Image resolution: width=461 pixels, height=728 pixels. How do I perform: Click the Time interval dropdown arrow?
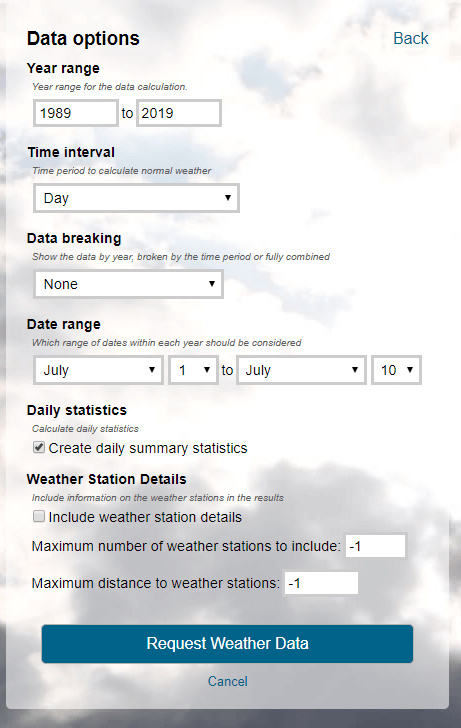[x=228, y=198]
